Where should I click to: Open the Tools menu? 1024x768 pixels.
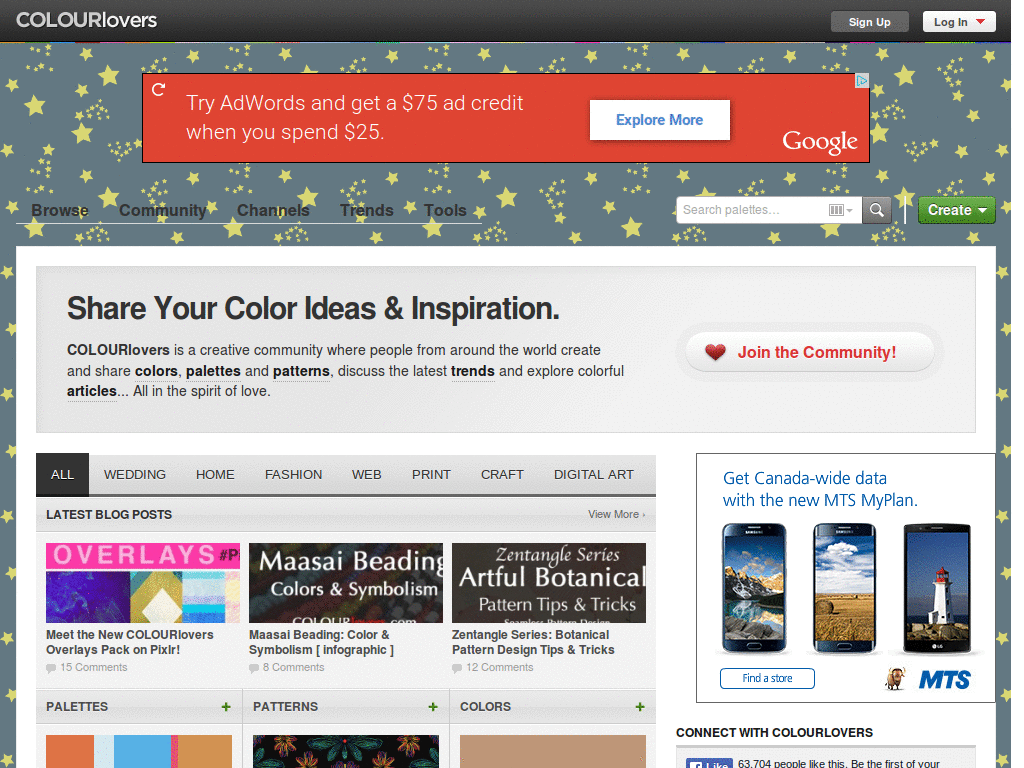click(x=445, y=210)
